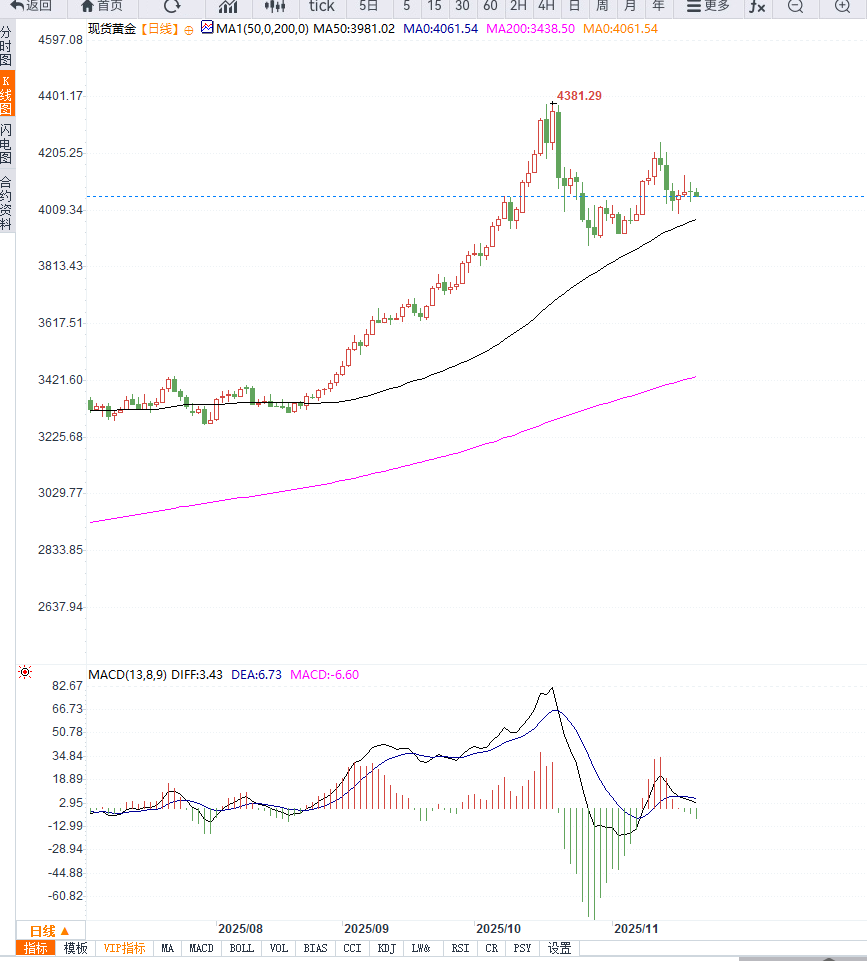This screenshot has height=961, width=867.
Task: Switch to the 分时图 side view
Action: [x=7, y=46]
